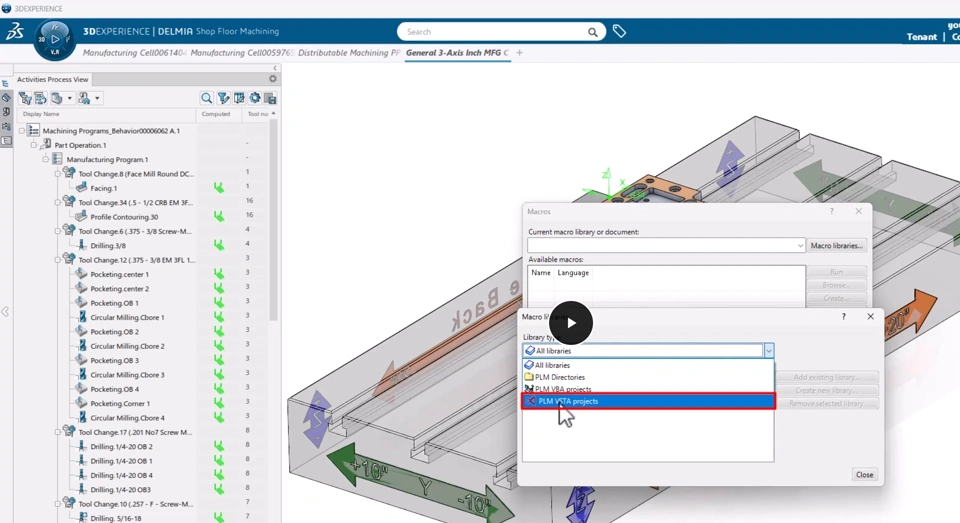960x523 pixels.
Task: Select PLM VBA projects list option
Action: tap(648, 389)
